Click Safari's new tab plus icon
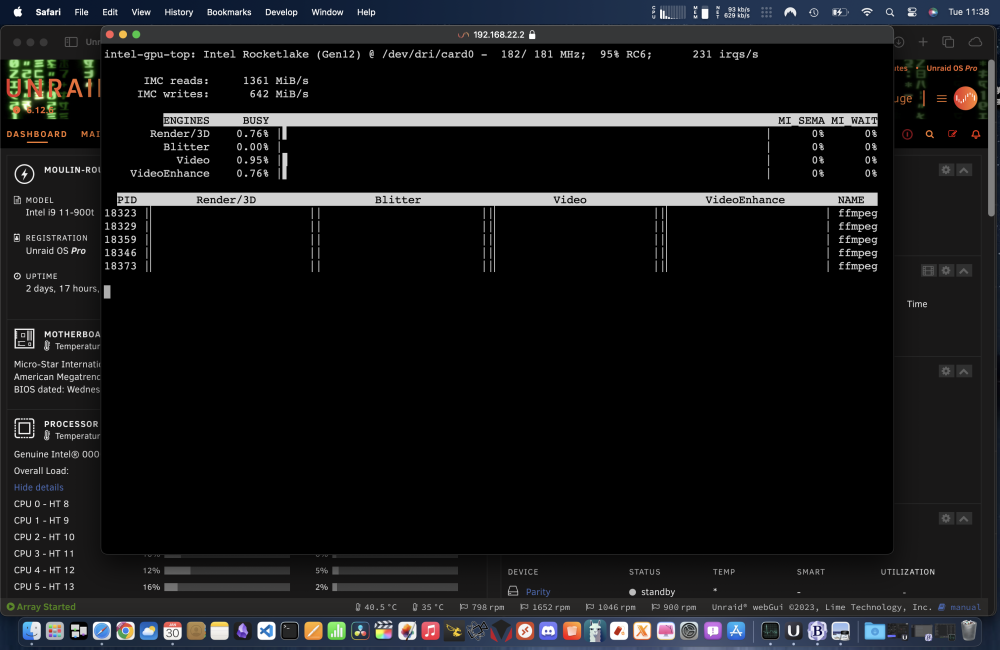 pos(923,42)
